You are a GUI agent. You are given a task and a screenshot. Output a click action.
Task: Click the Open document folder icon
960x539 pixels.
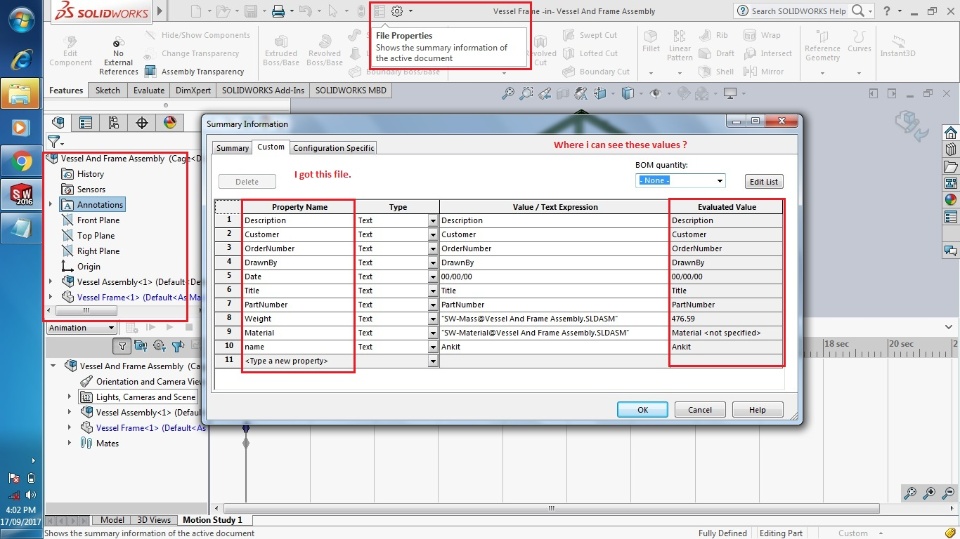click(x=223, y=11)
